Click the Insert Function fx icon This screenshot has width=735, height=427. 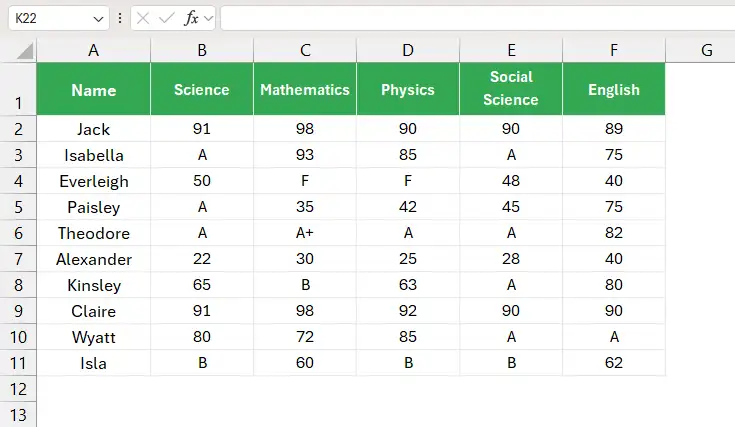click(x=191, y=18)
